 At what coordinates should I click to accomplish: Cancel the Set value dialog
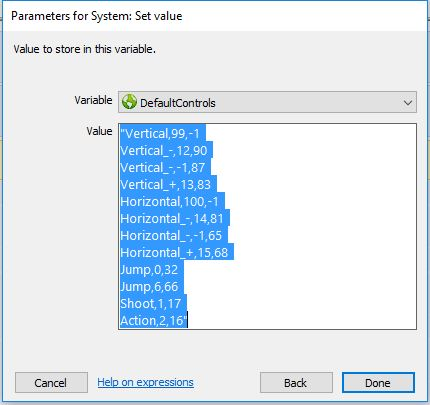point(51,383)
